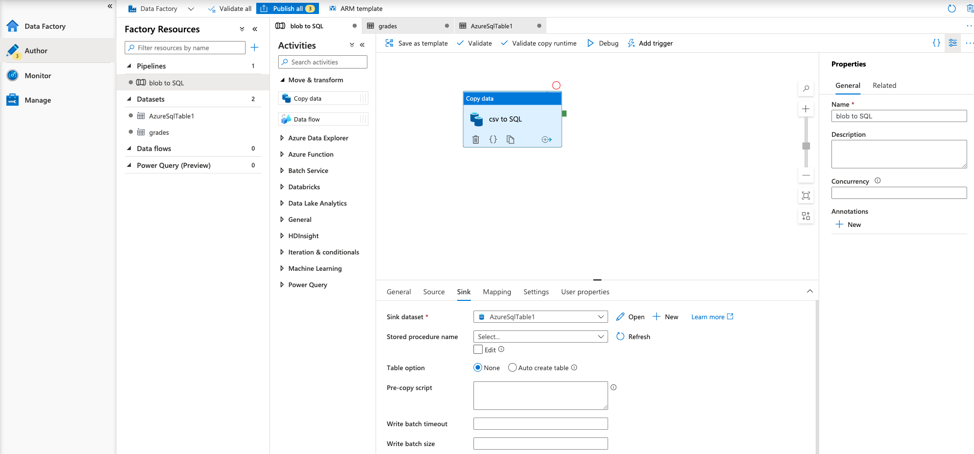Add a new factory resource

coord(255,47)
